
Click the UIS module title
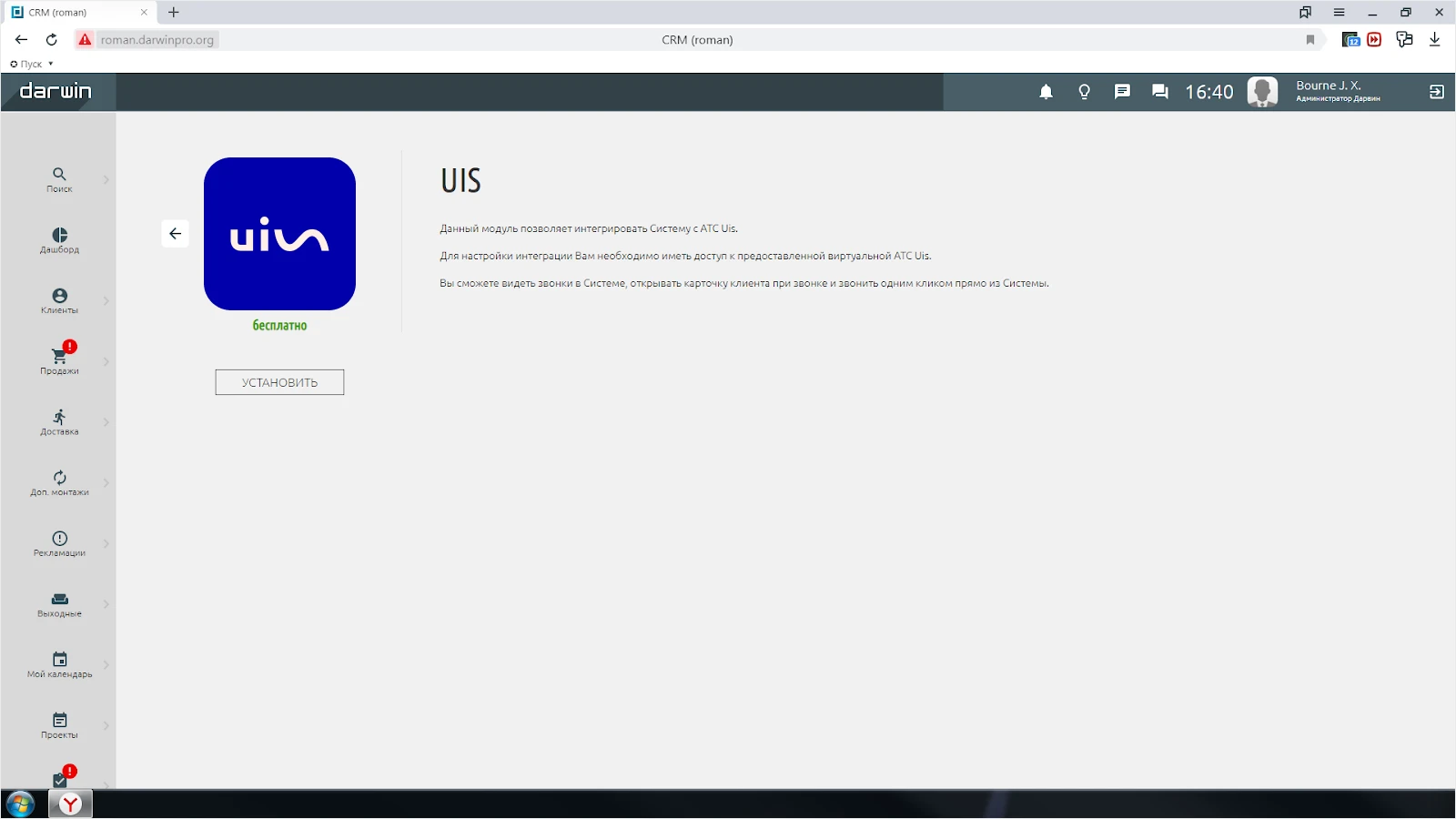tap(461, 180)
